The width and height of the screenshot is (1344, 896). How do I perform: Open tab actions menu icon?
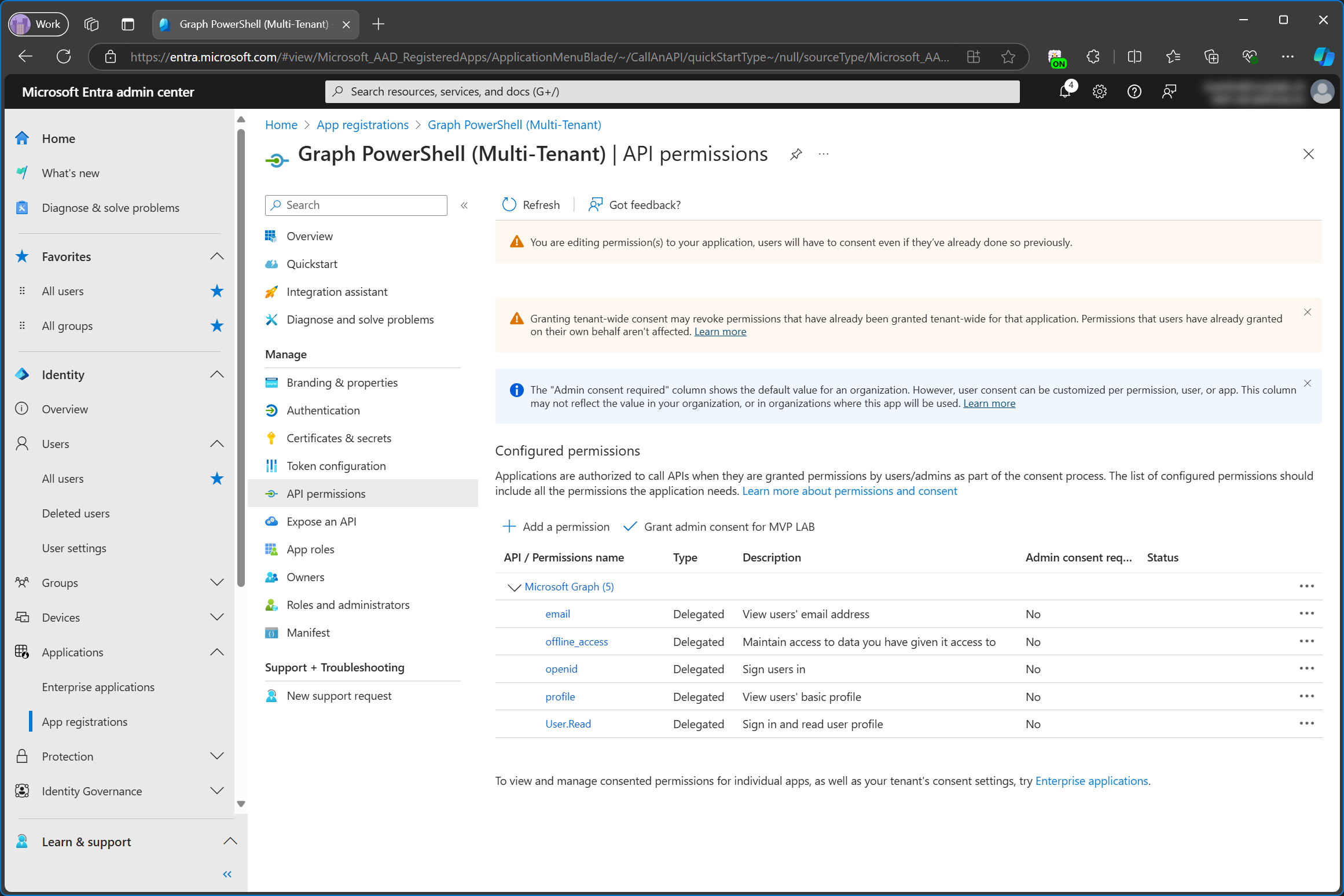point(128,24)
